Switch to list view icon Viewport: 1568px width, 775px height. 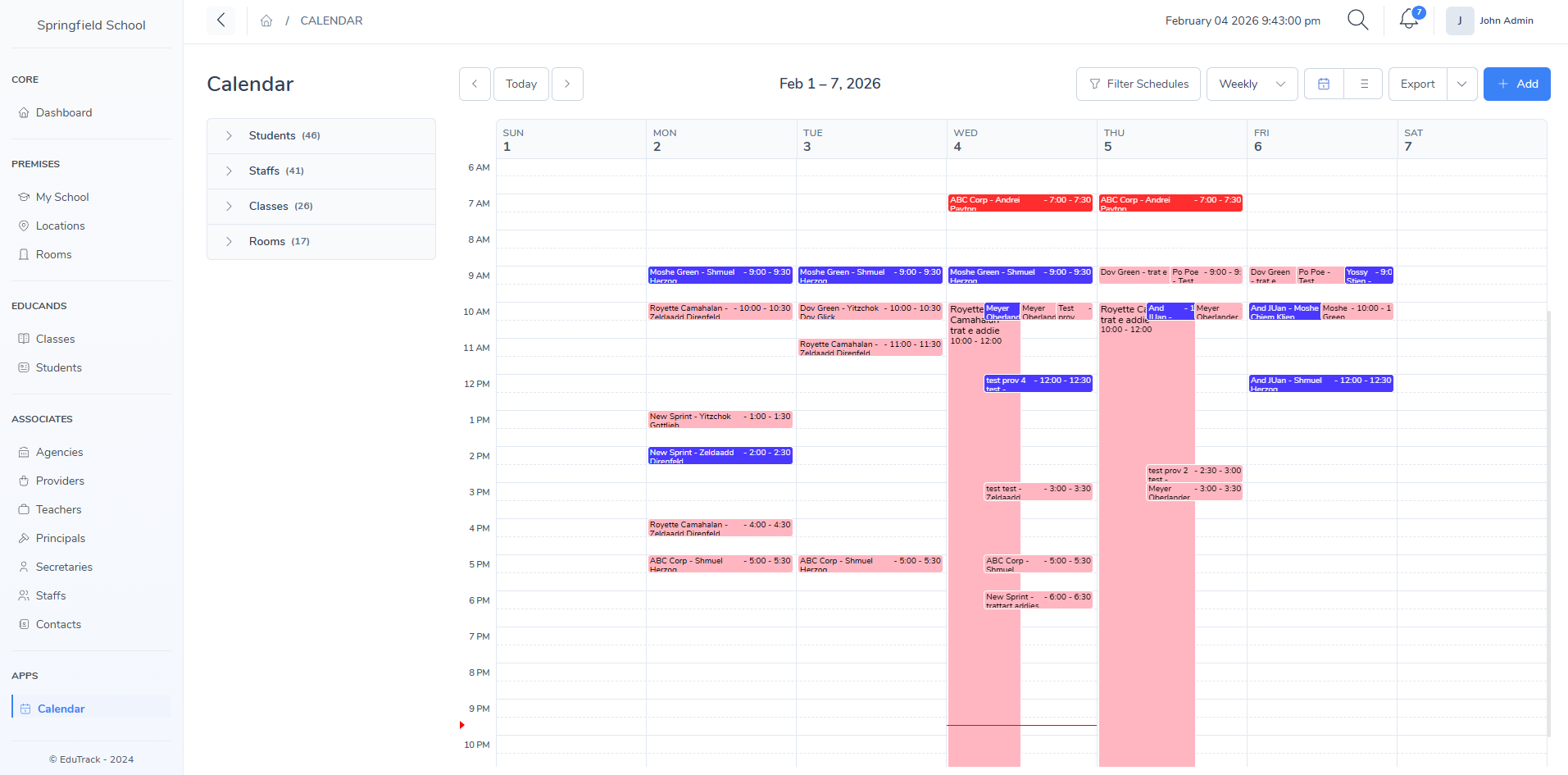[1364, 84]
